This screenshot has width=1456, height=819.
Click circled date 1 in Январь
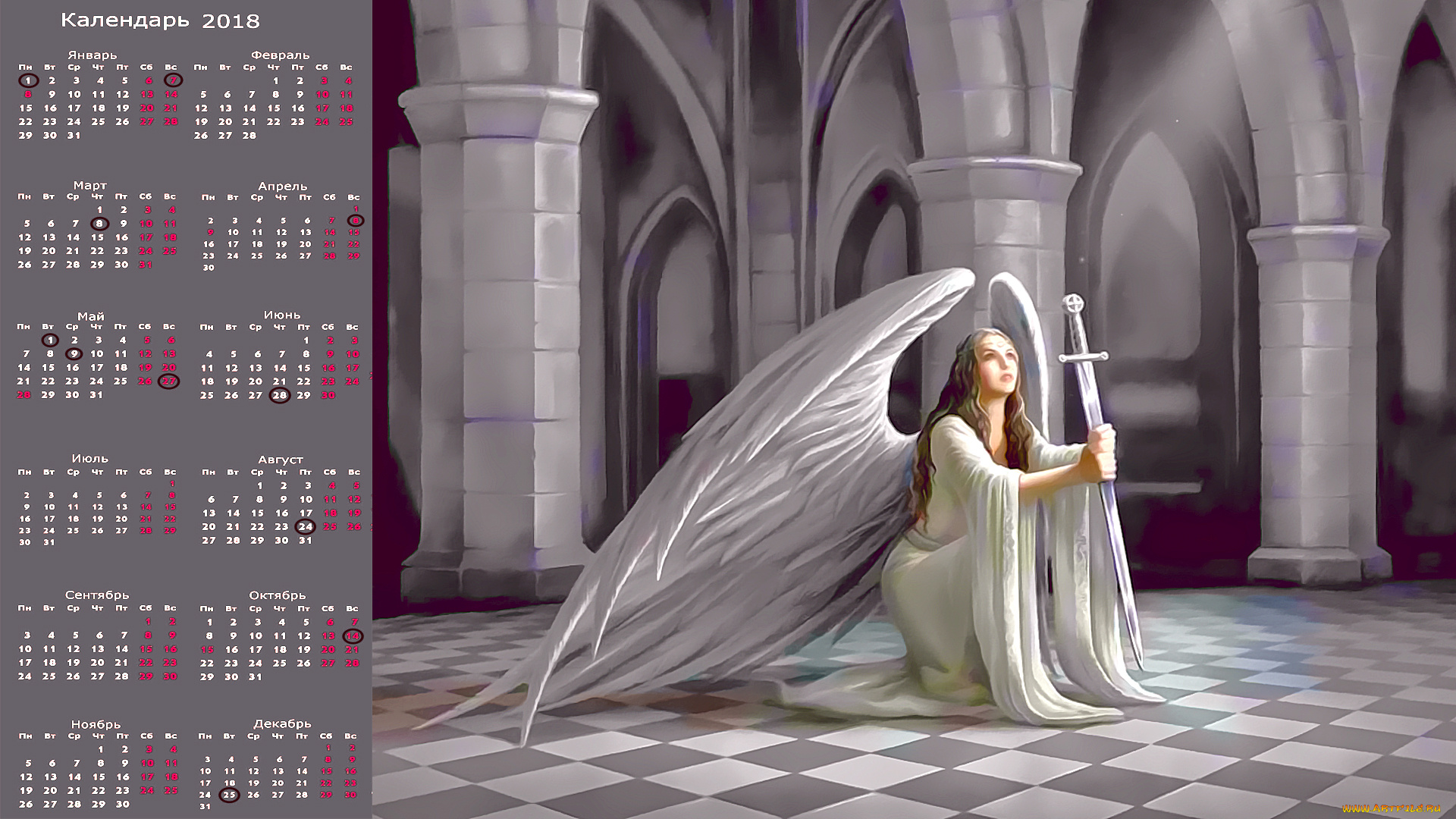pos(28,80)
